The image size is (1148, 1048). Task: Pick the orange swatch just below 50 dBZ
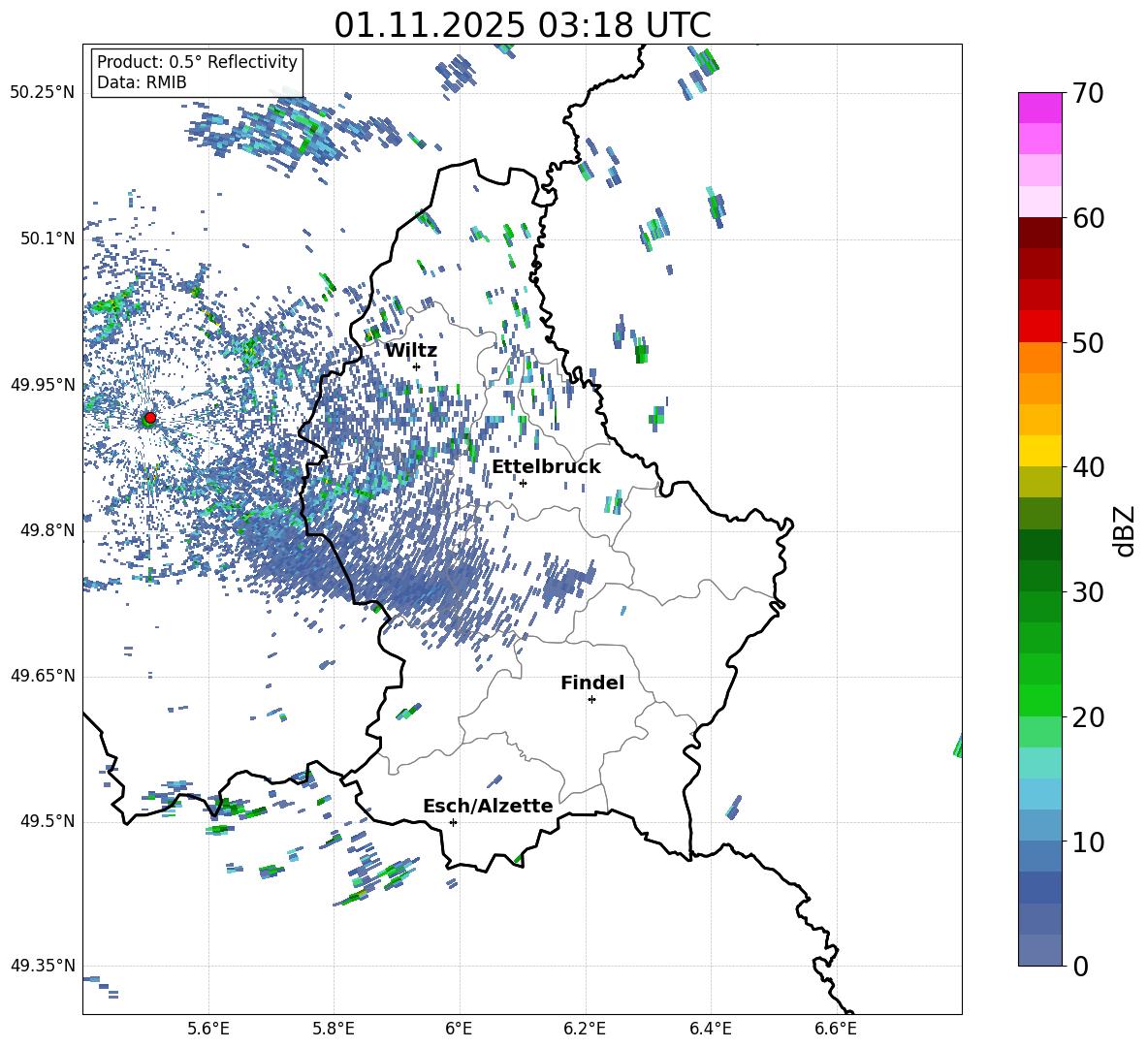pos(1040,357)
